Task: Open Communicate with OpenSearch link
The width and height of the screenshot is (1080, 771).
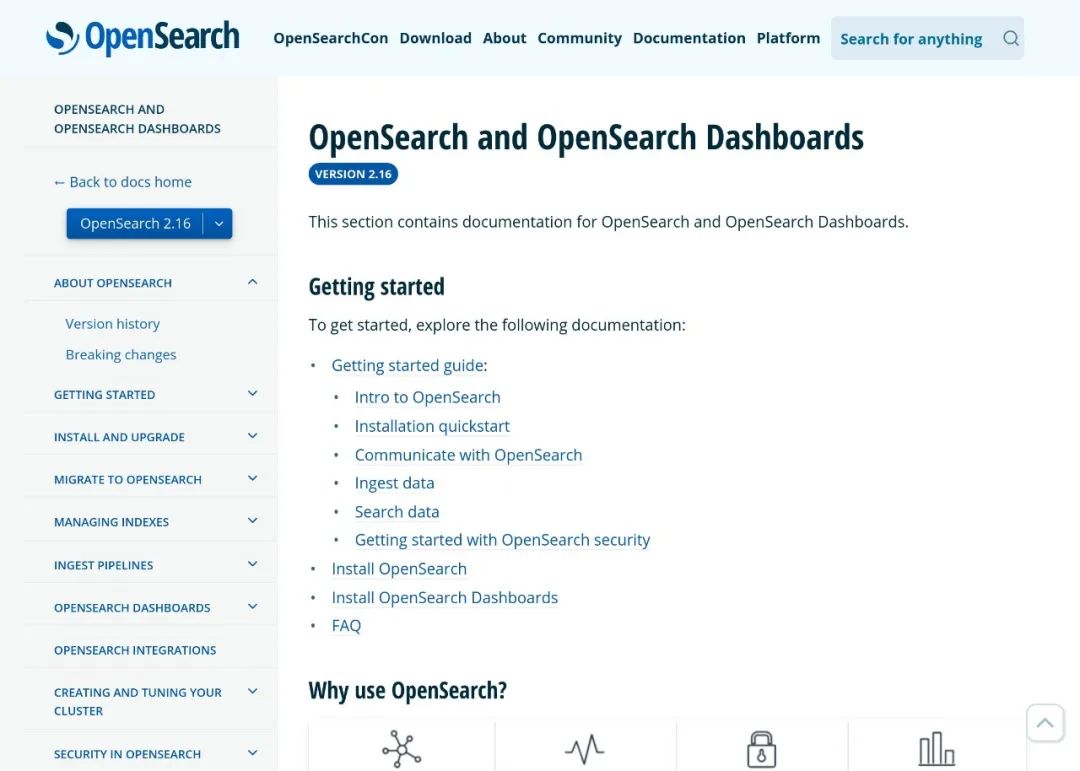Action: pyautogui.click(x=468, y=455)
